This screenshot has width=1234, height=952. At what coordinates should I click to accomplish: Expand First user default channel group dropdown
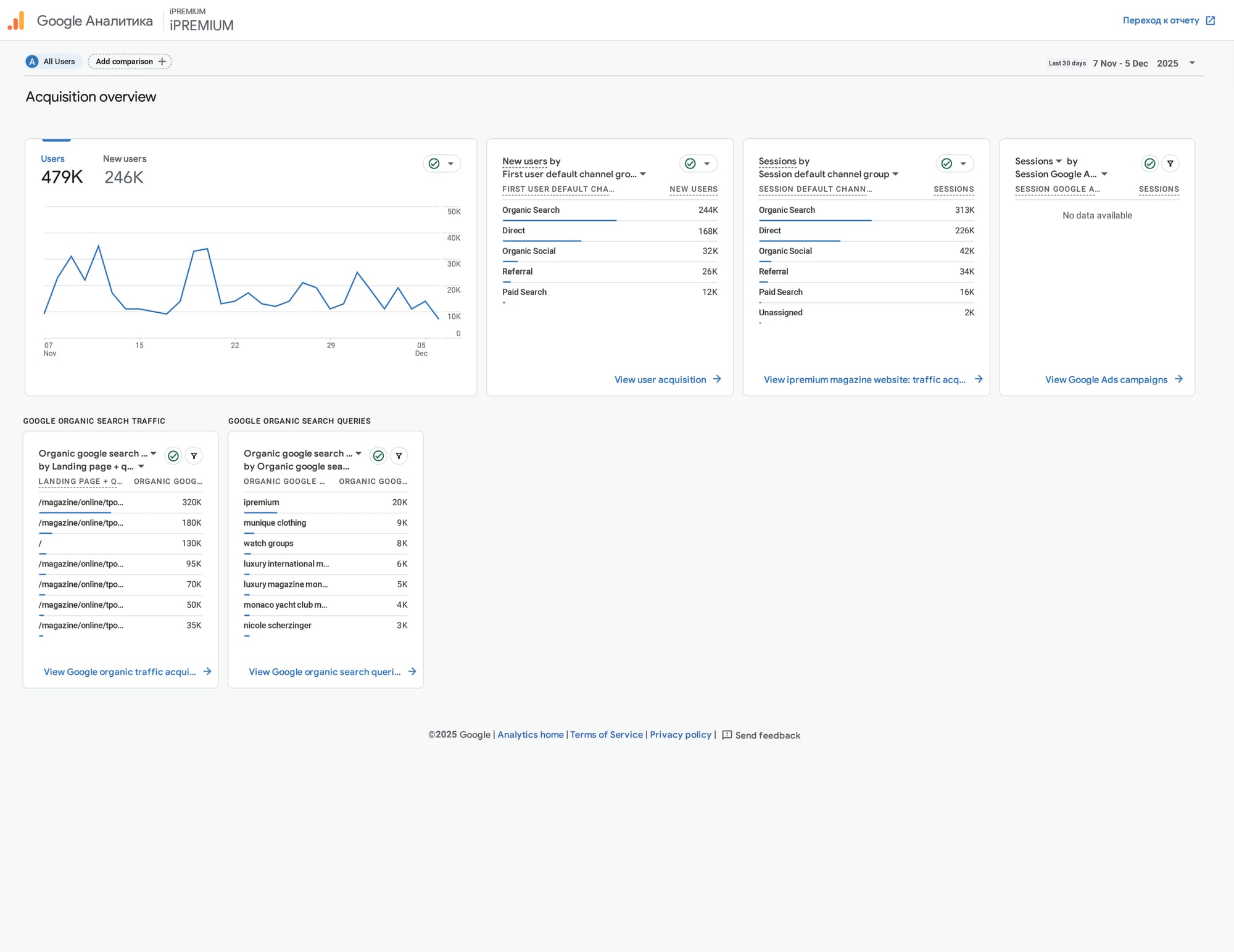tap(642, 175)
